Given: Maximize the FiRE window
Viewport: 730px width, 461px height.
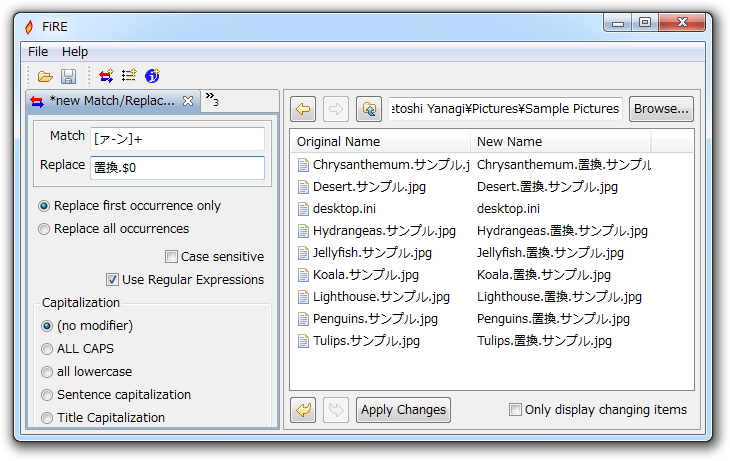Looking at the screenshot, I should pyautogui.click(x=645, y=23).
